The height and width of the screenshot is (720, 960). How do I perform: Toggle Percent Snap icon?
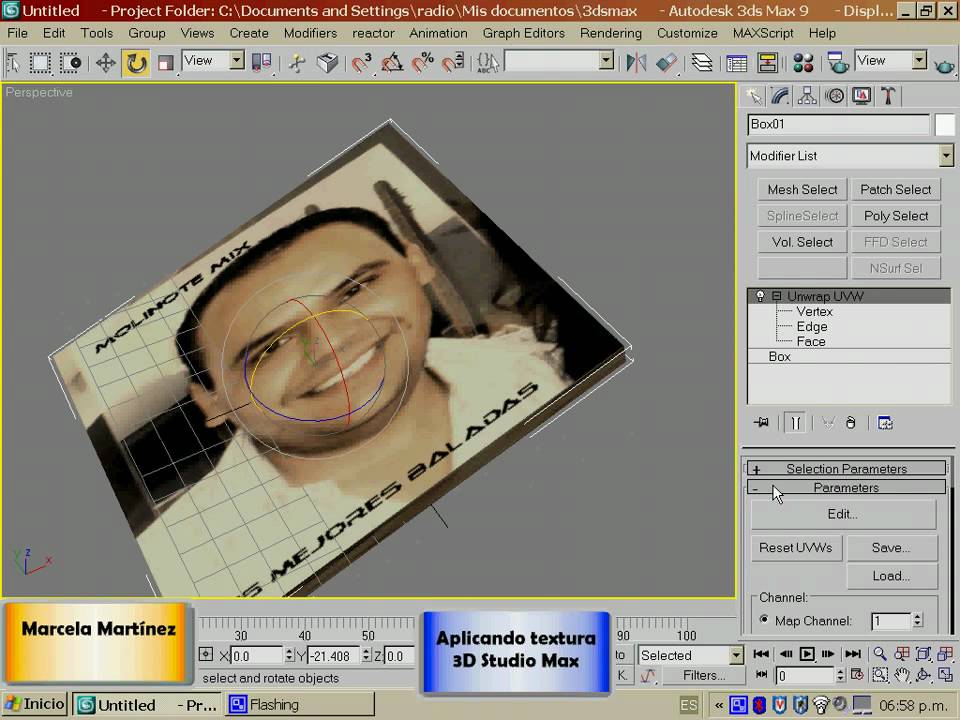(x=422, y=62)
